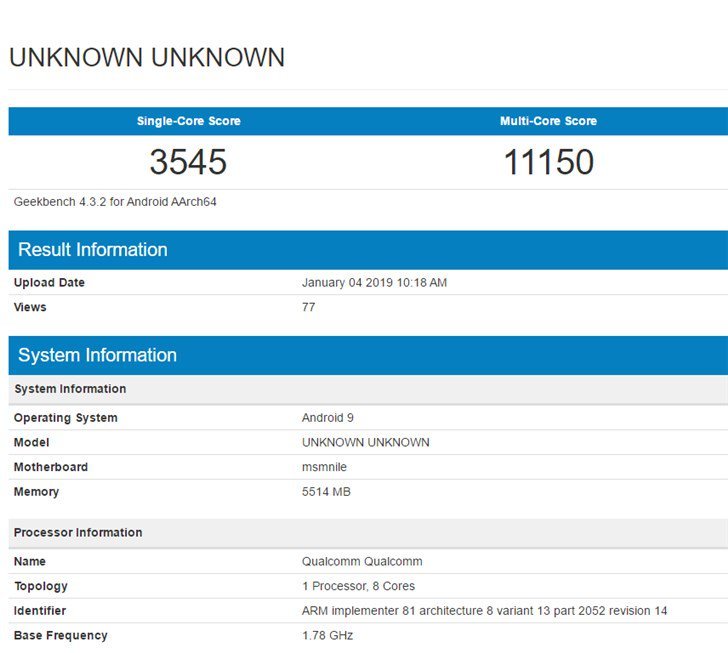
Task: Select the Operating System label
Action: (65, 418)
